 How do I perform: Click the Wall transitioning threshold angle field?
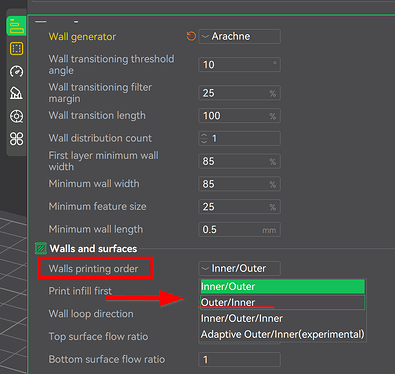click(x=239, y=65)
